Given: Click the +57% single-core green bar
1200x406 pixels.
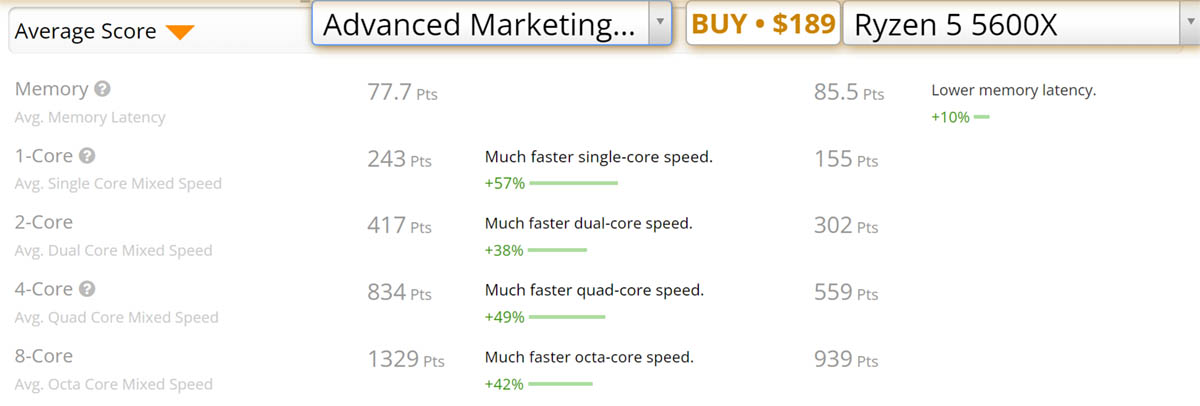Looking at the screenshot, I should 573,183.
